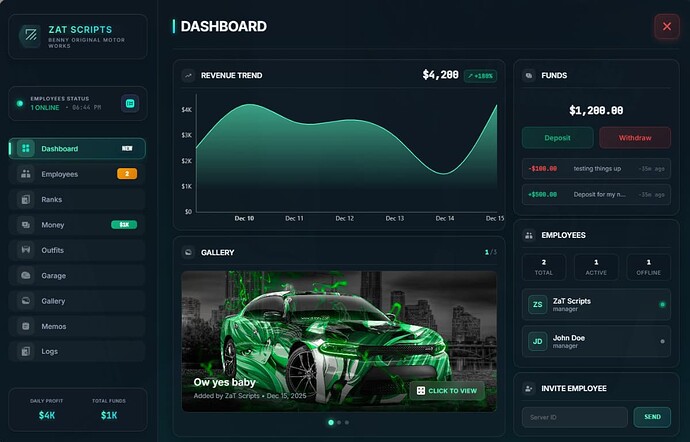Click the Gallery panel header icon
This screenshot has height=442, width=690.
[188, 252]
